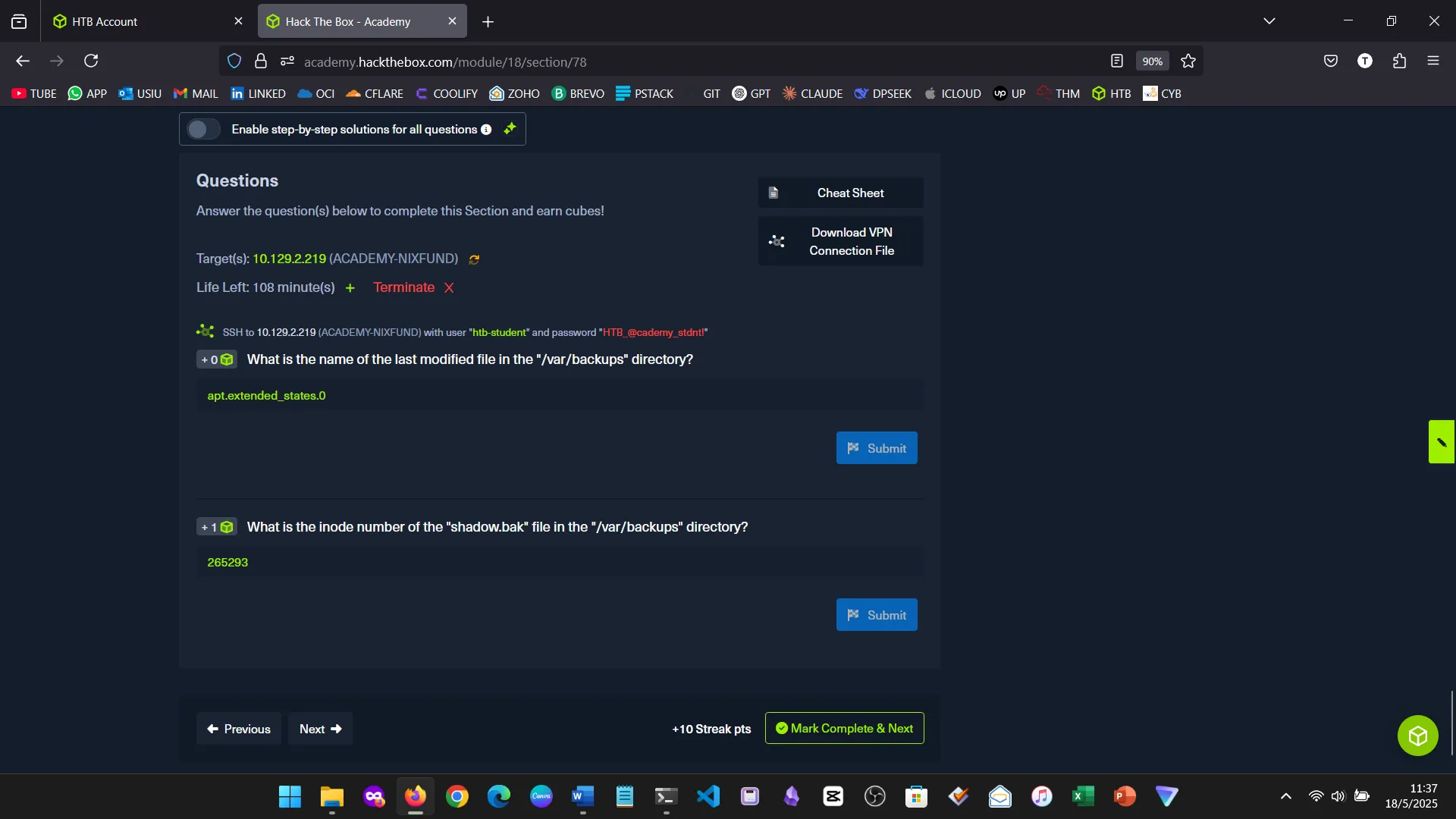Toggle reader view icon in address bar
Viewport: 1456px width, 819px height.
point(1116,61)
